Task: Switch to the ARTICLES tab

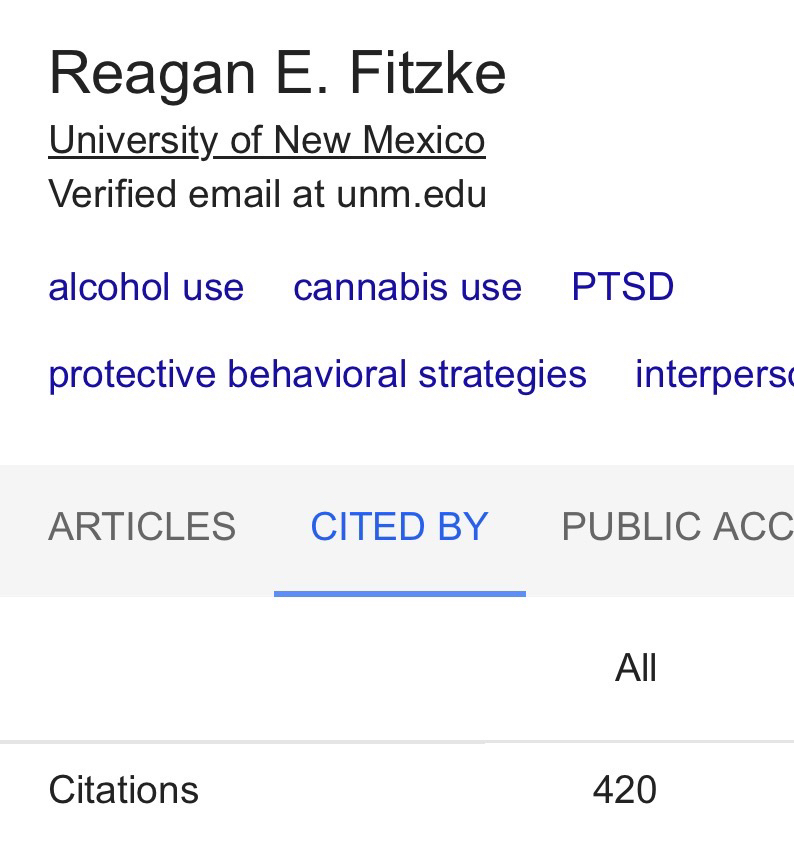Action: pyautogui.click(x=142, y=526)
